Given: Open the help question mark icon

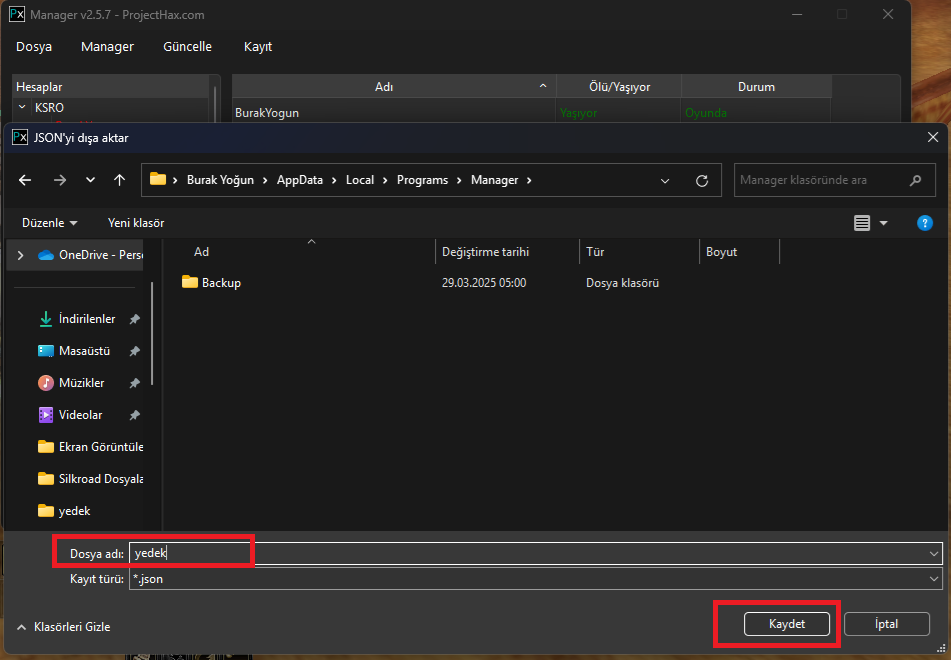Looking at the screenshot, I should click(925, 223).
